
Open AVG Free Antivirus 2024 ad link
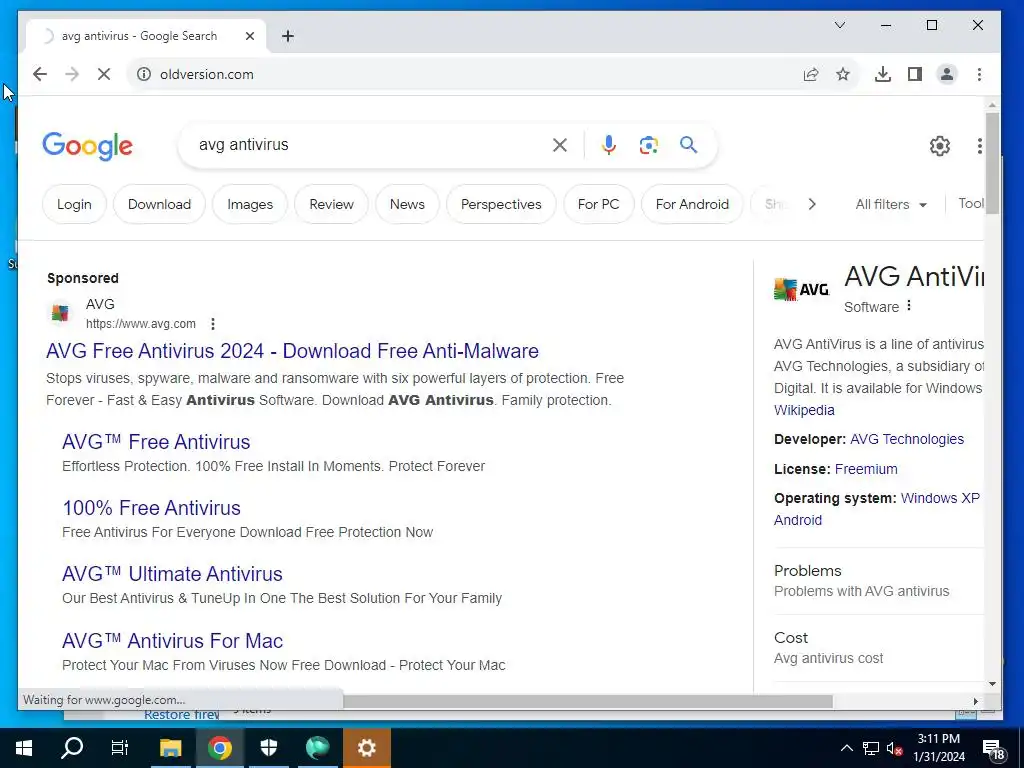292,351
